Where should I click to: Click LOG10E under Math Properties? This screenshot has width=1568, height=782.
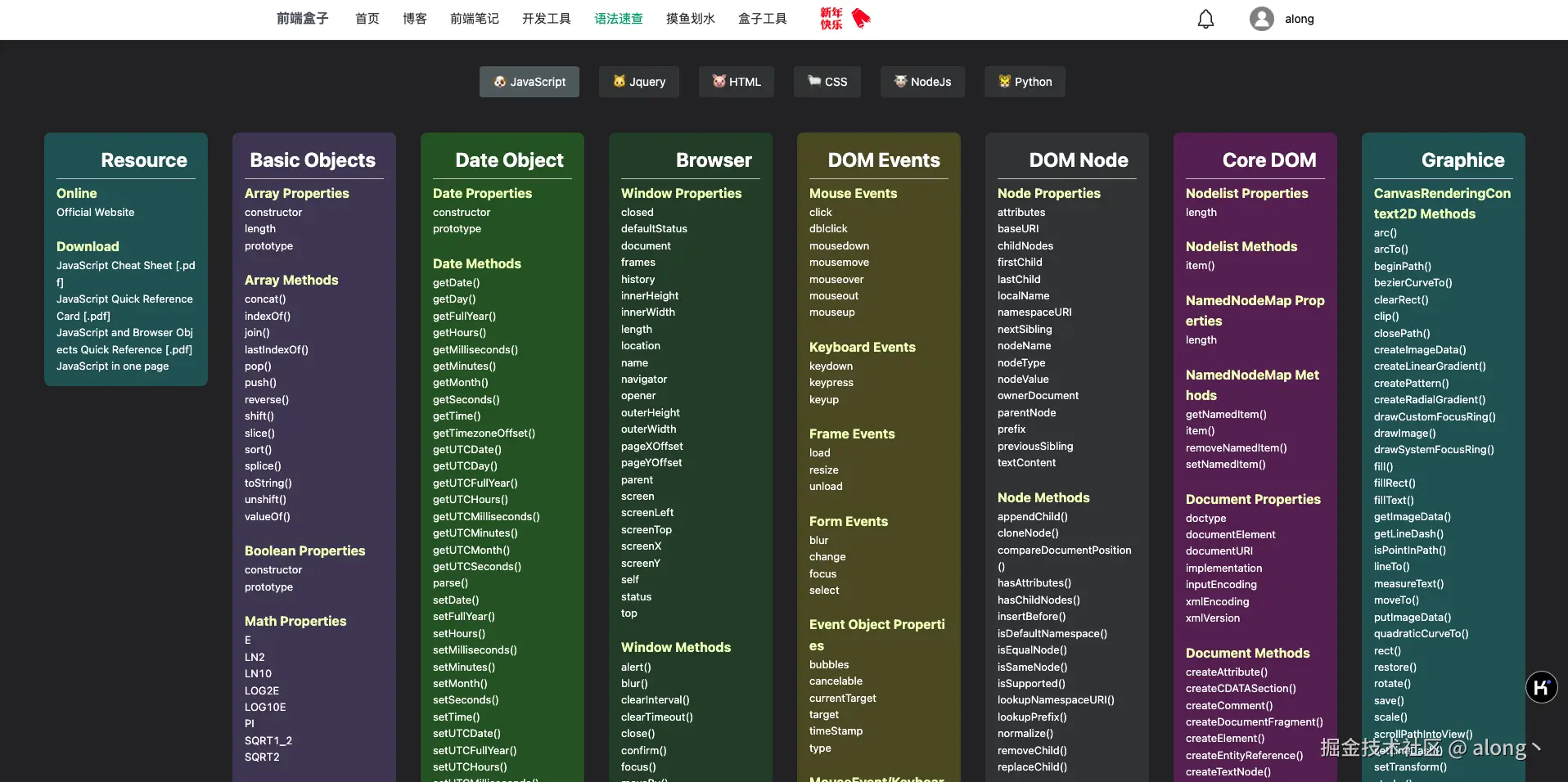(x=265, y=708)
